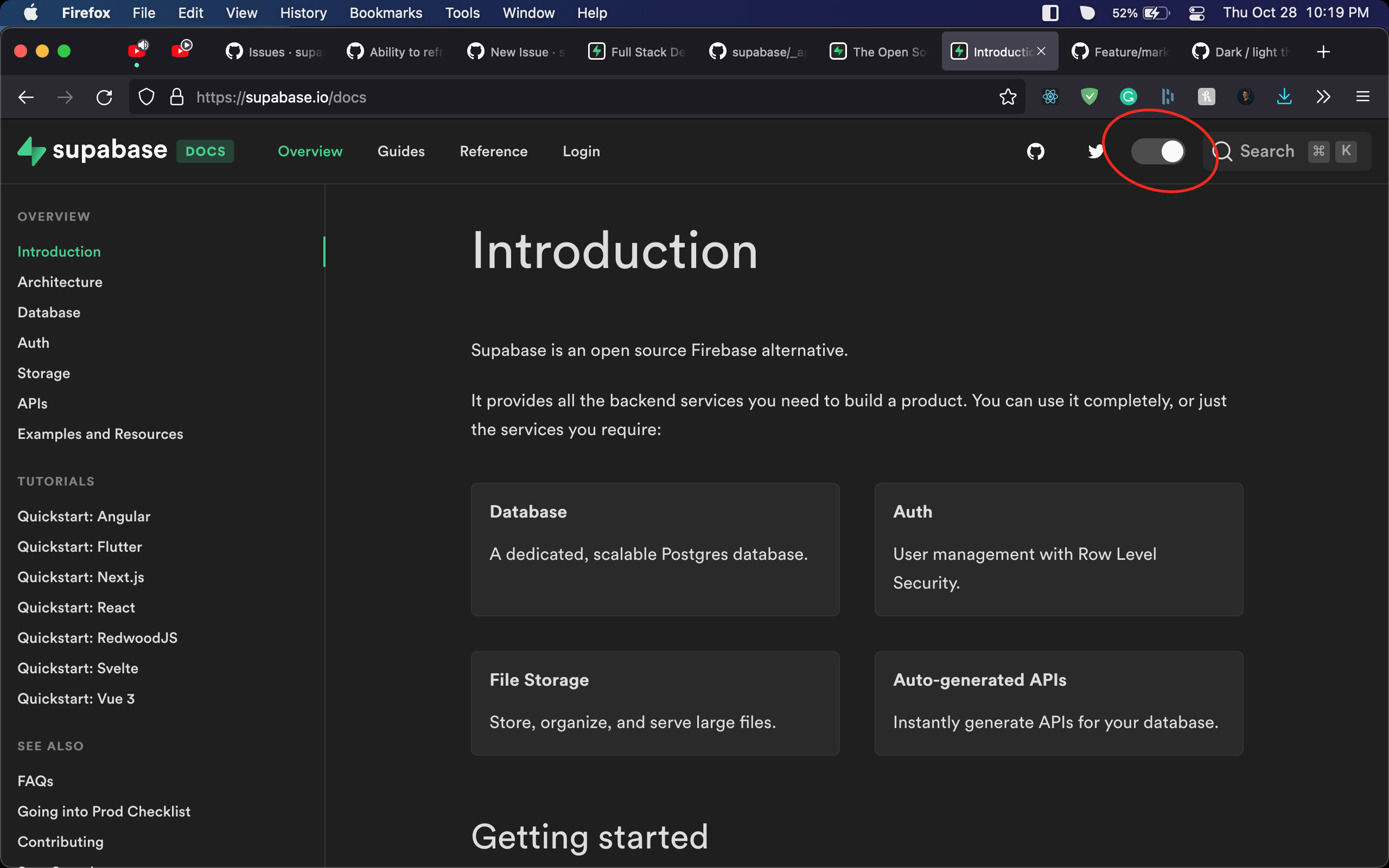The image size is (1389, 868).
Task: Open the hamburger application menu
Action: (x=1363, y=97)
